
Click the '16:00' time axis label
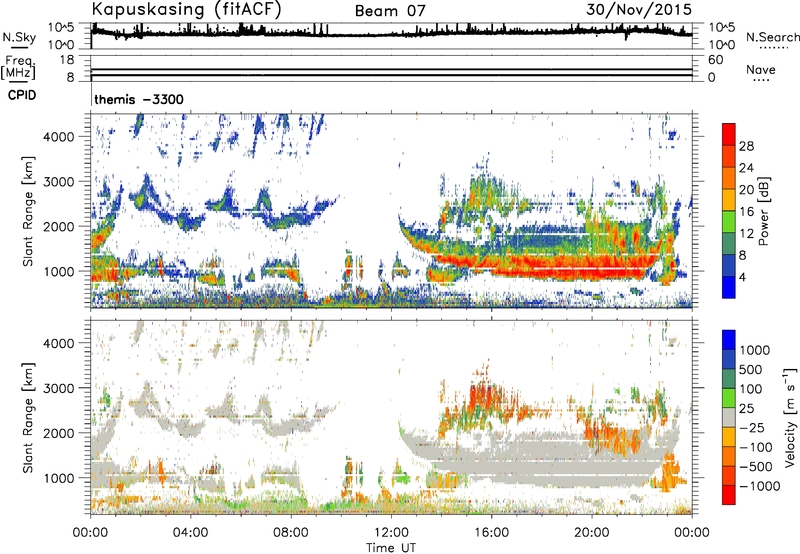click(x=491, y=533)
